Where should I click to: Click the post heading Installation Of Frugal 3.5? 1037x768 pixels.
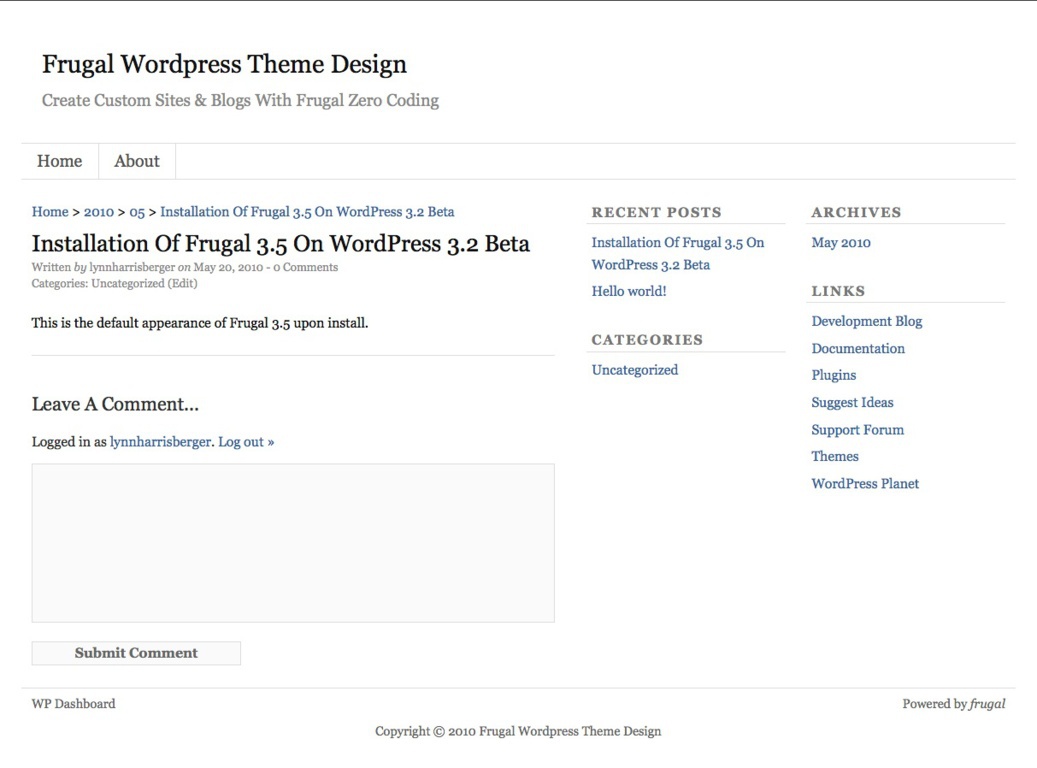pyautogui.click(x=280, y=243)
